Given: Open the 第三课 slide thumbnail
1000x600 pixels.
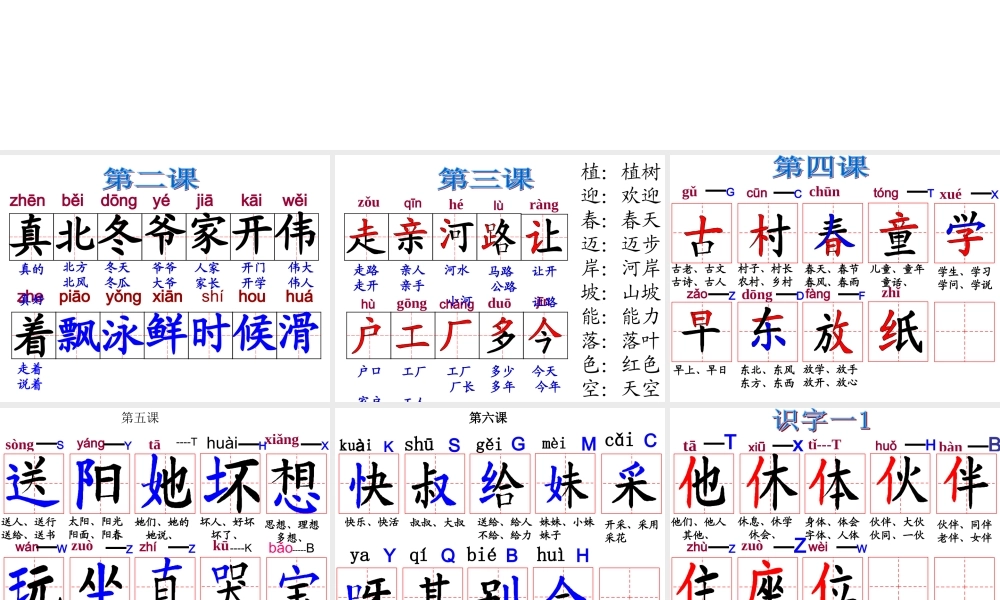Looking at the screenshot, I should click(x=500, y=278).
